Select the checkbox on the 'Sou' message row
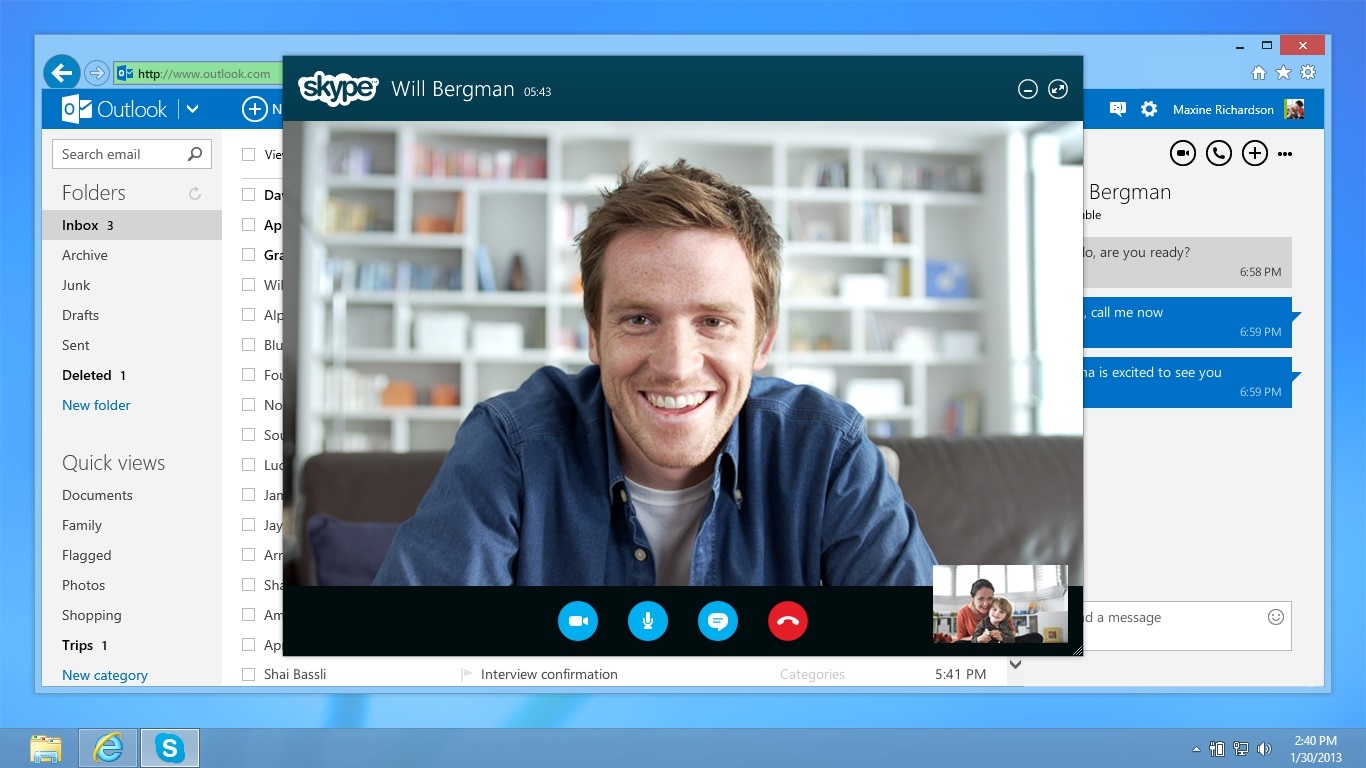 coord(248,435)
